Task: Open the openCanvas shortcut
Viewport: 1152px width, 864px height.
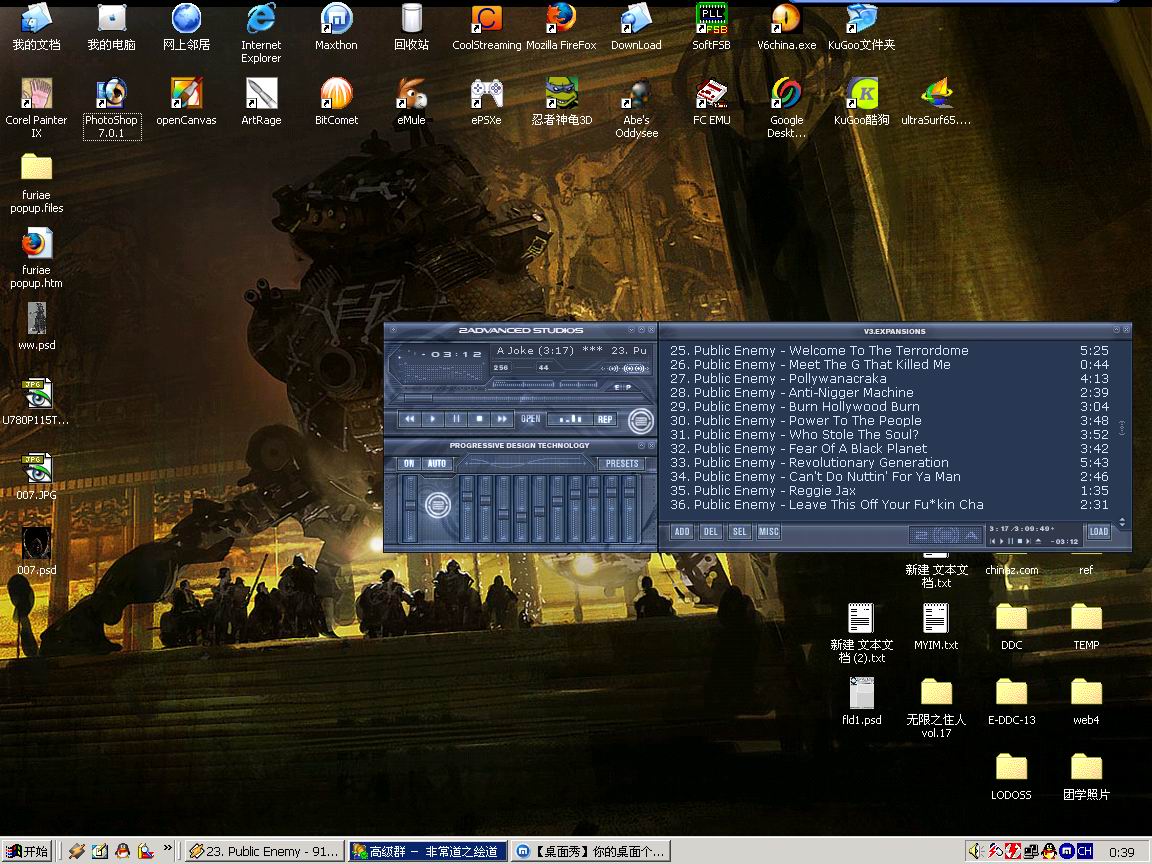Action: [x=186, y=101]
